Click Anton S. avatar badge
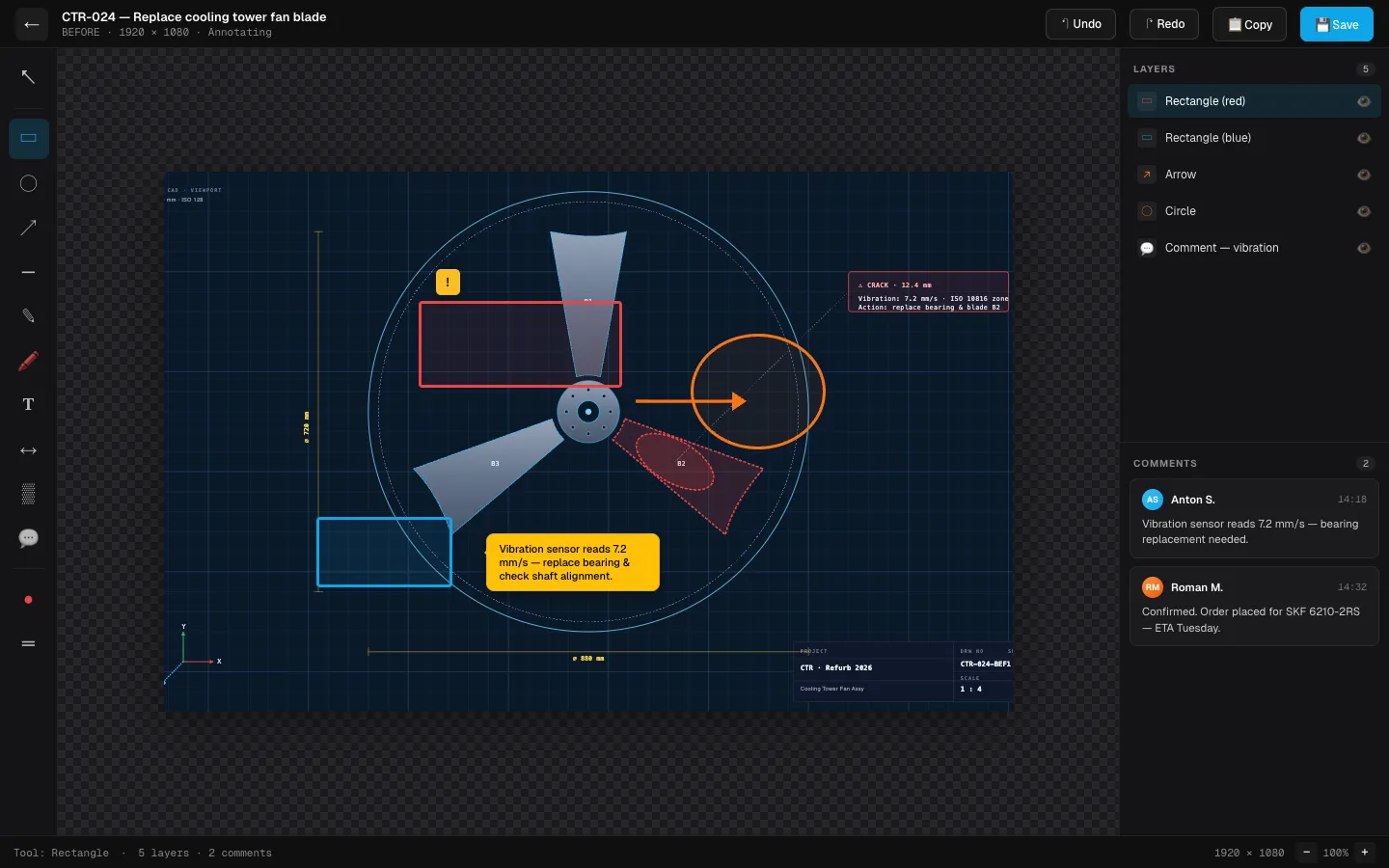This screenshot has width=1389, height=868. click(x=1153, y=500)
